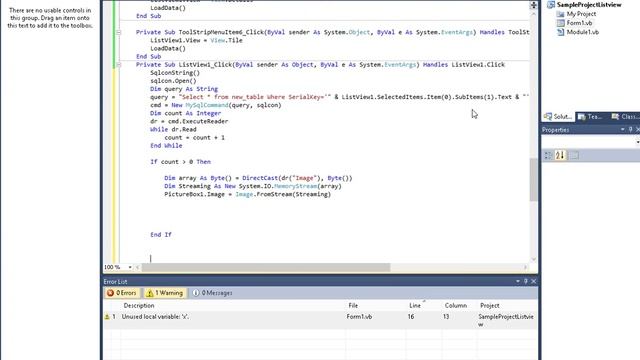Open Error List window options dropdown
This screenshot has height=360, width=640.
518,281
